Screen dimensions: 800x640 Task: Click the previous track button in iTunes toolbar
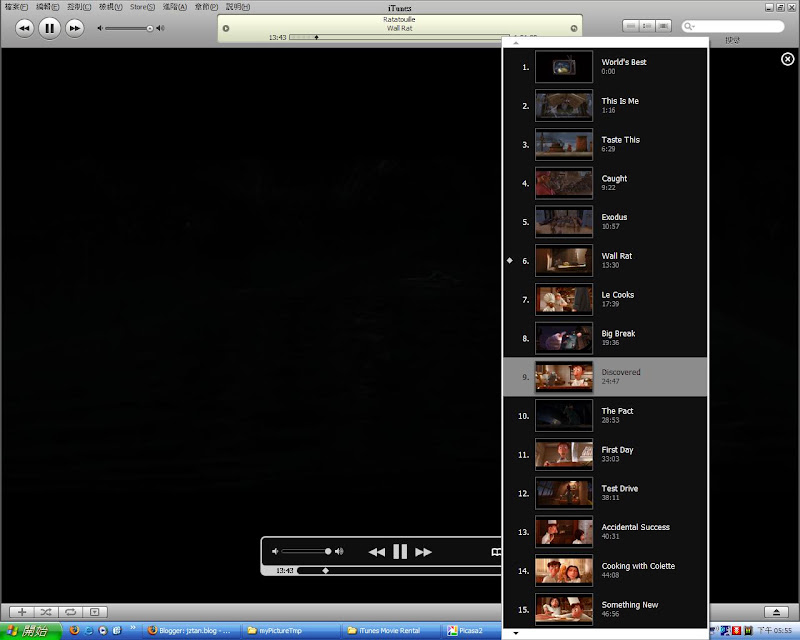coord(24,28)
